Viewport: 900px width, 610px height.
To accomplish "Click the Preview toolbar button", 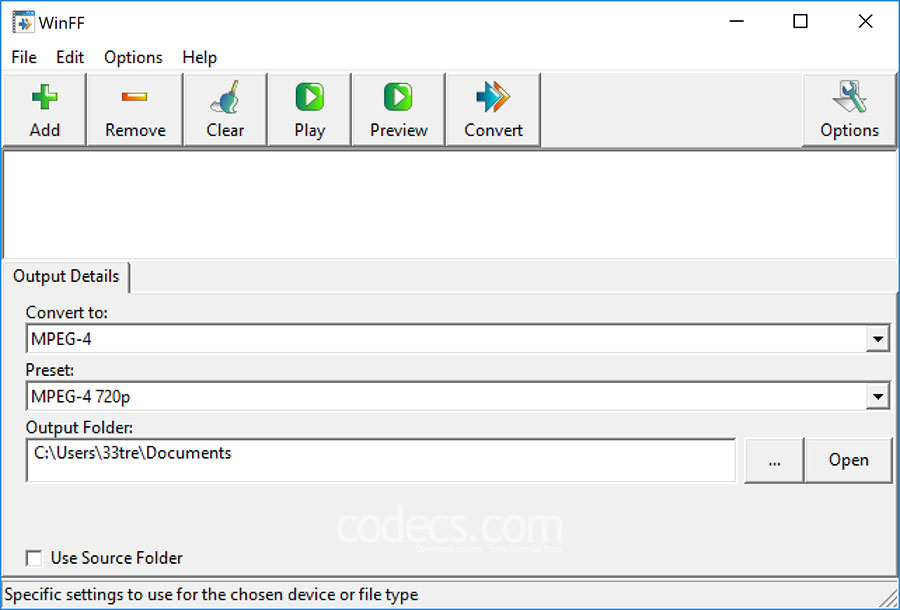I will point(398,110).
